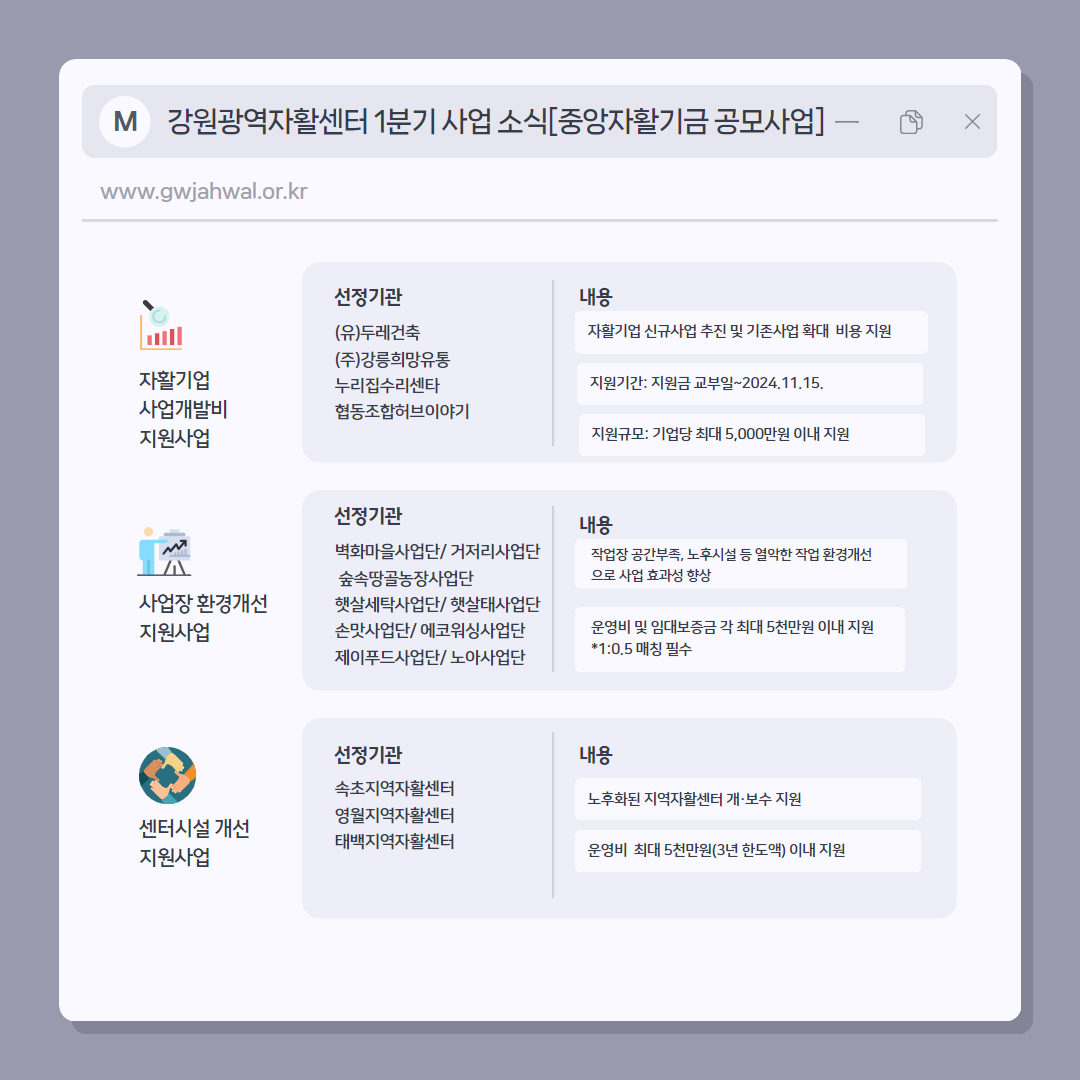Click 내용 heading above 노후화된 지역자활센터
This screenshot has width=1080, height=1080.
595,755
